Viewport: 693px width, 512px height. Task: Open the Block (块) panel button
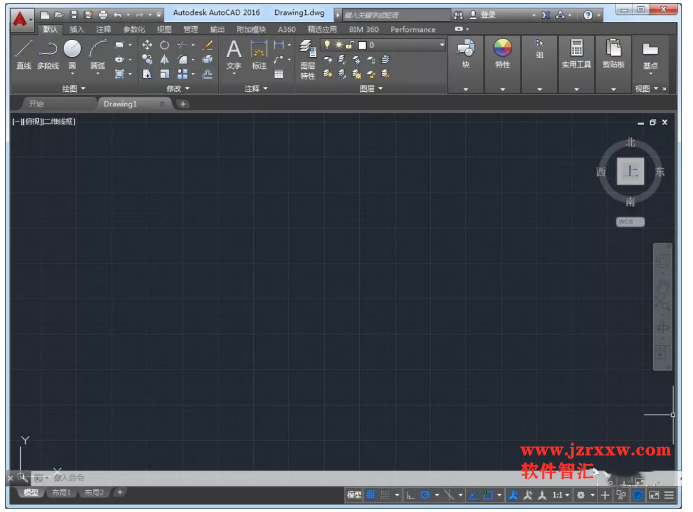click(x=466, y=54)
